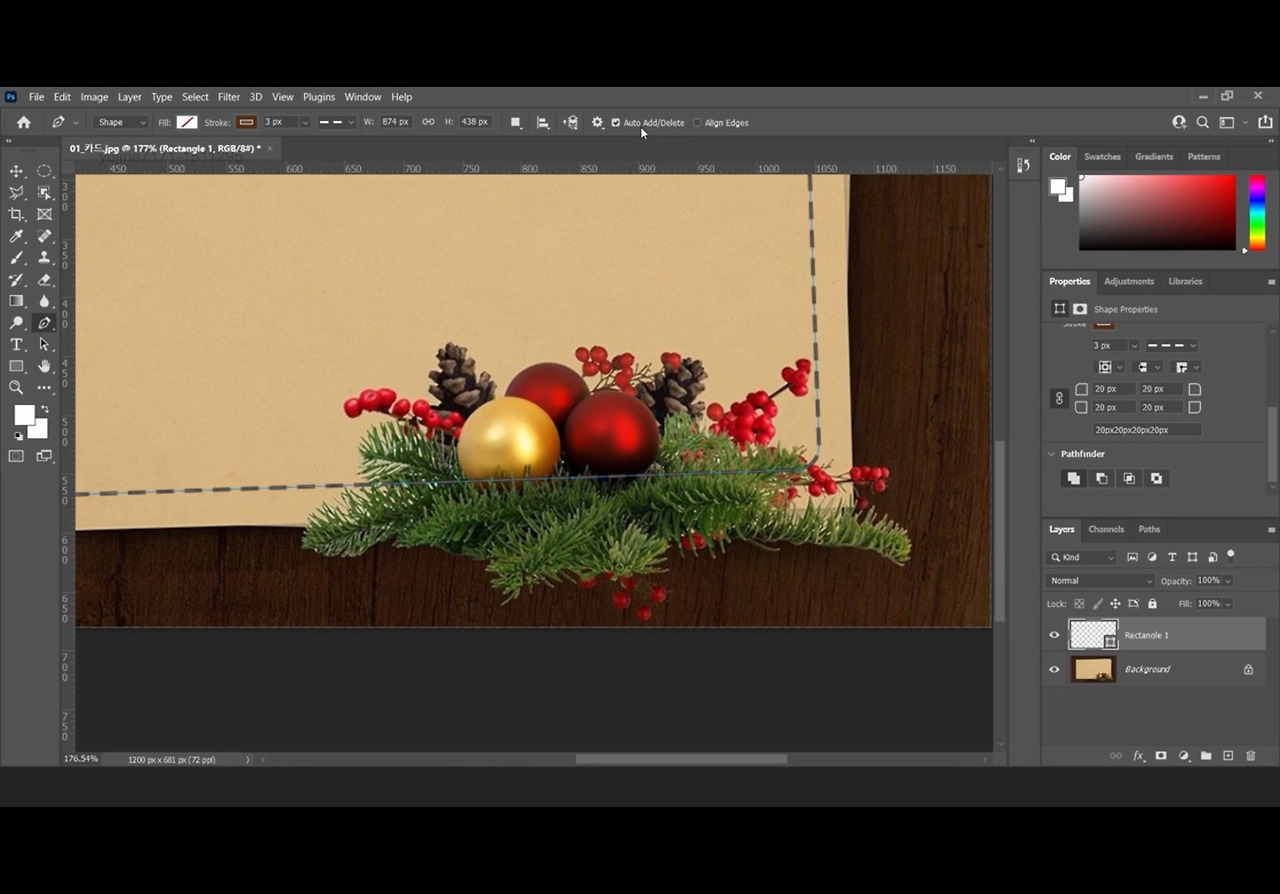Select the Move tool

[x=16, y=171]
